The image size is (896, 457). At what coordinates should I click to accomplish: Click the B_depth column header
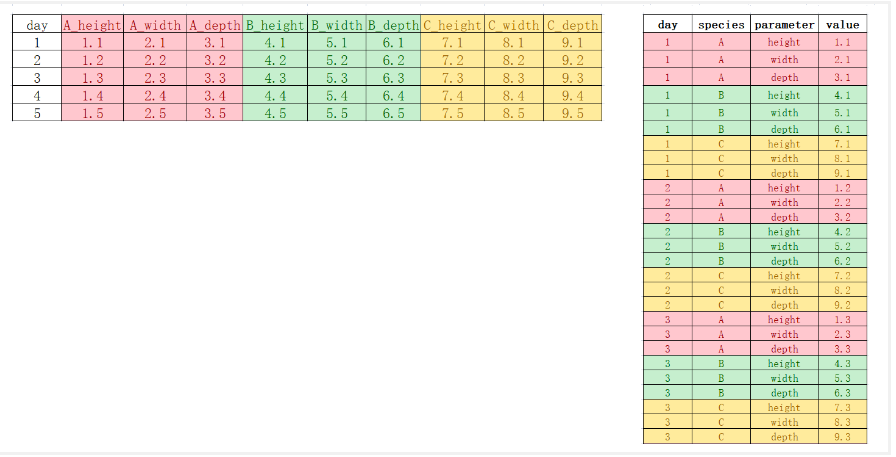coord(393,25)
